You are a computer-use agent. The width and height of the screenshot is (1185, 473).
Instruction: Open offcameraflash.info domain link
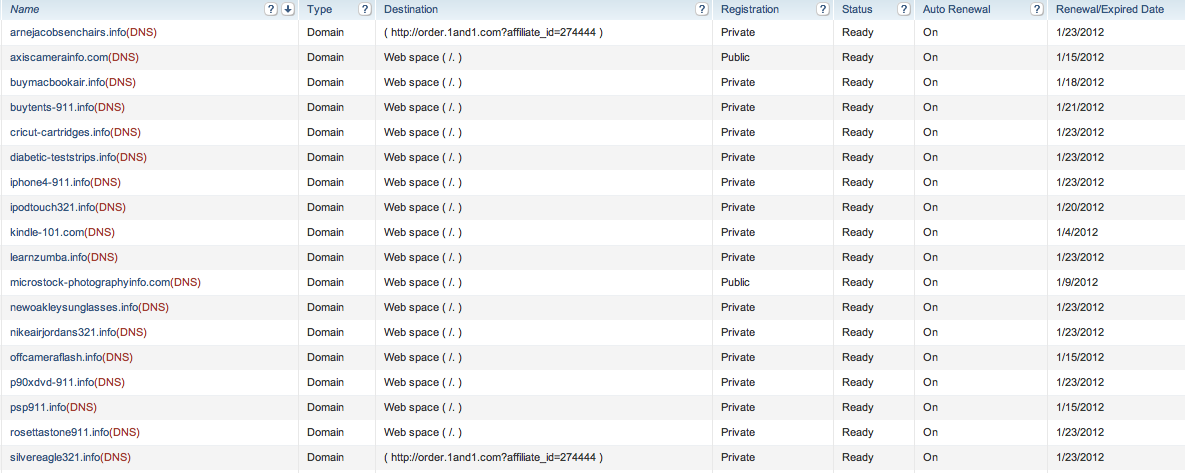point(56,357)
